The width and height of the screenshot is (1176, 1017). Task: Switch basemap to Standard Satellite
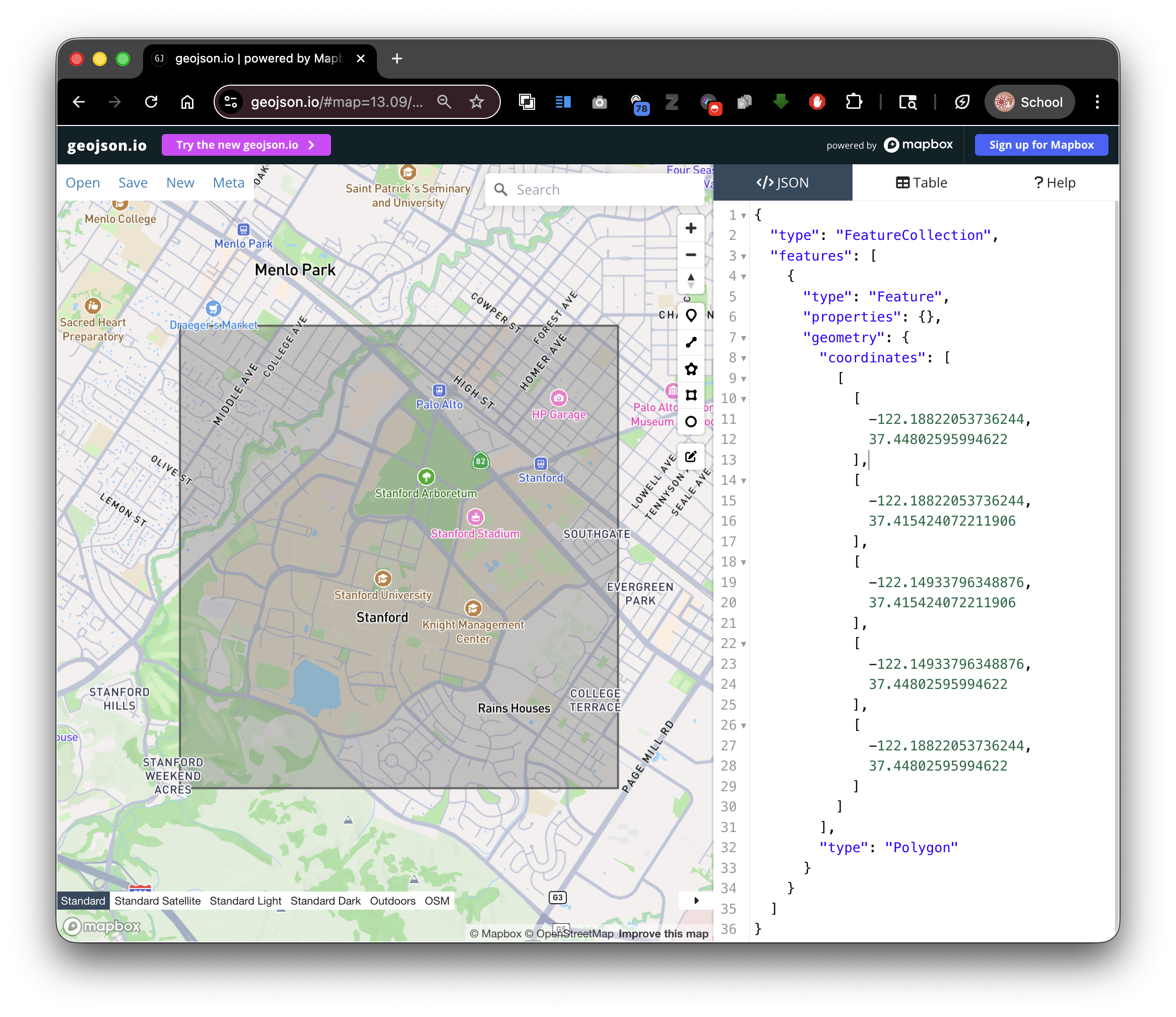[157, 901]
